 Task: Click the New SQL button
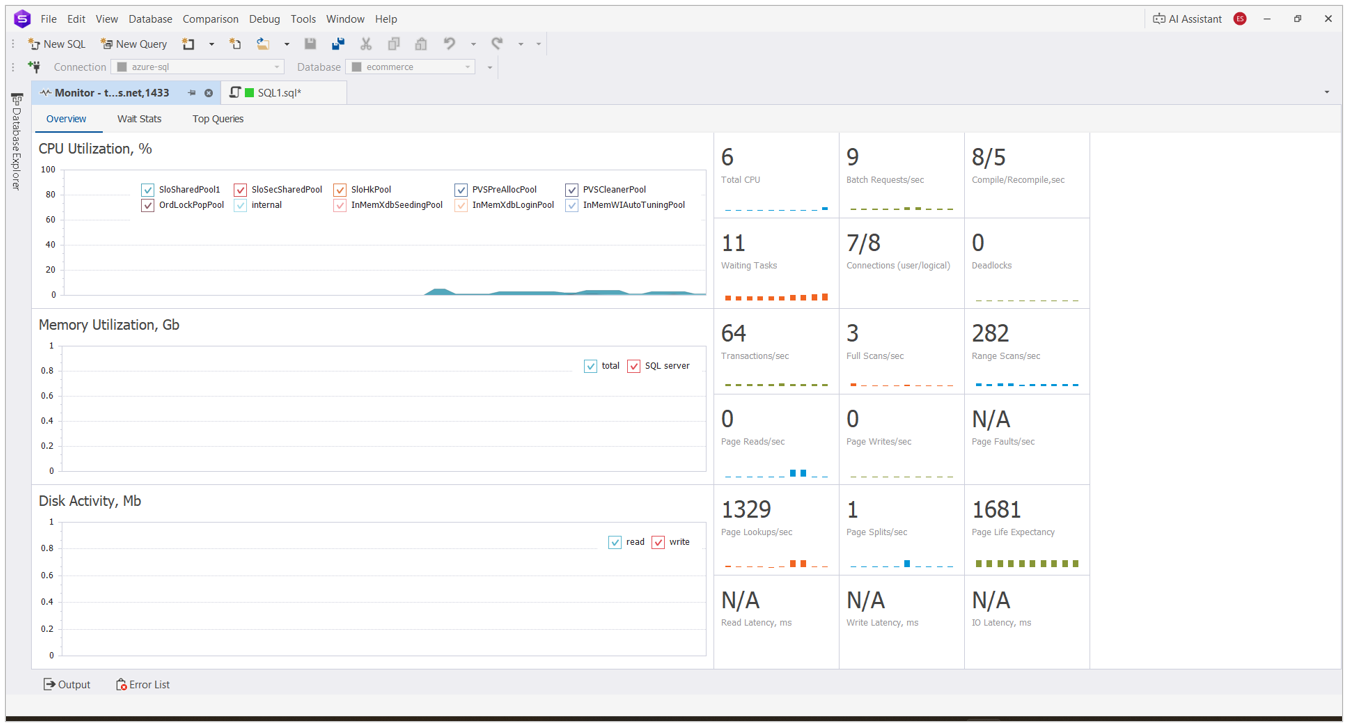[57, 44]
